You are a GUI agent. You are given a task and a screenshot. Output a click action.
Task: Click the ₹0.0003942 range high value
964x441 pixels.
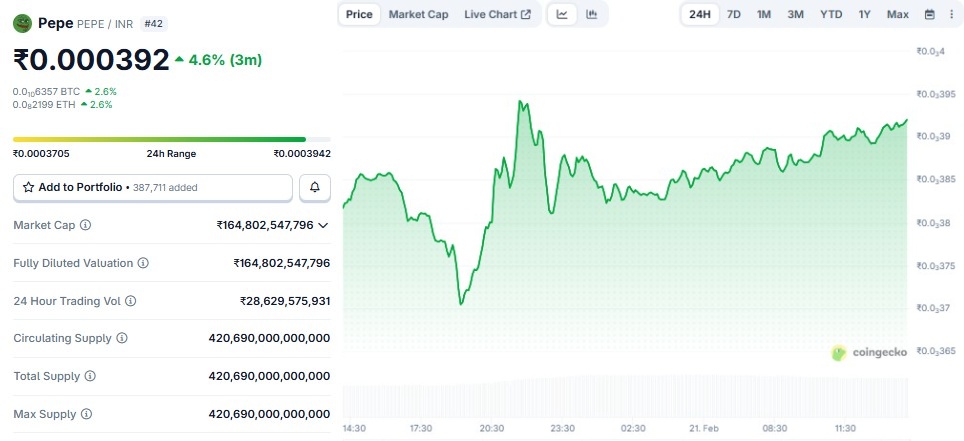click(302, 154)
